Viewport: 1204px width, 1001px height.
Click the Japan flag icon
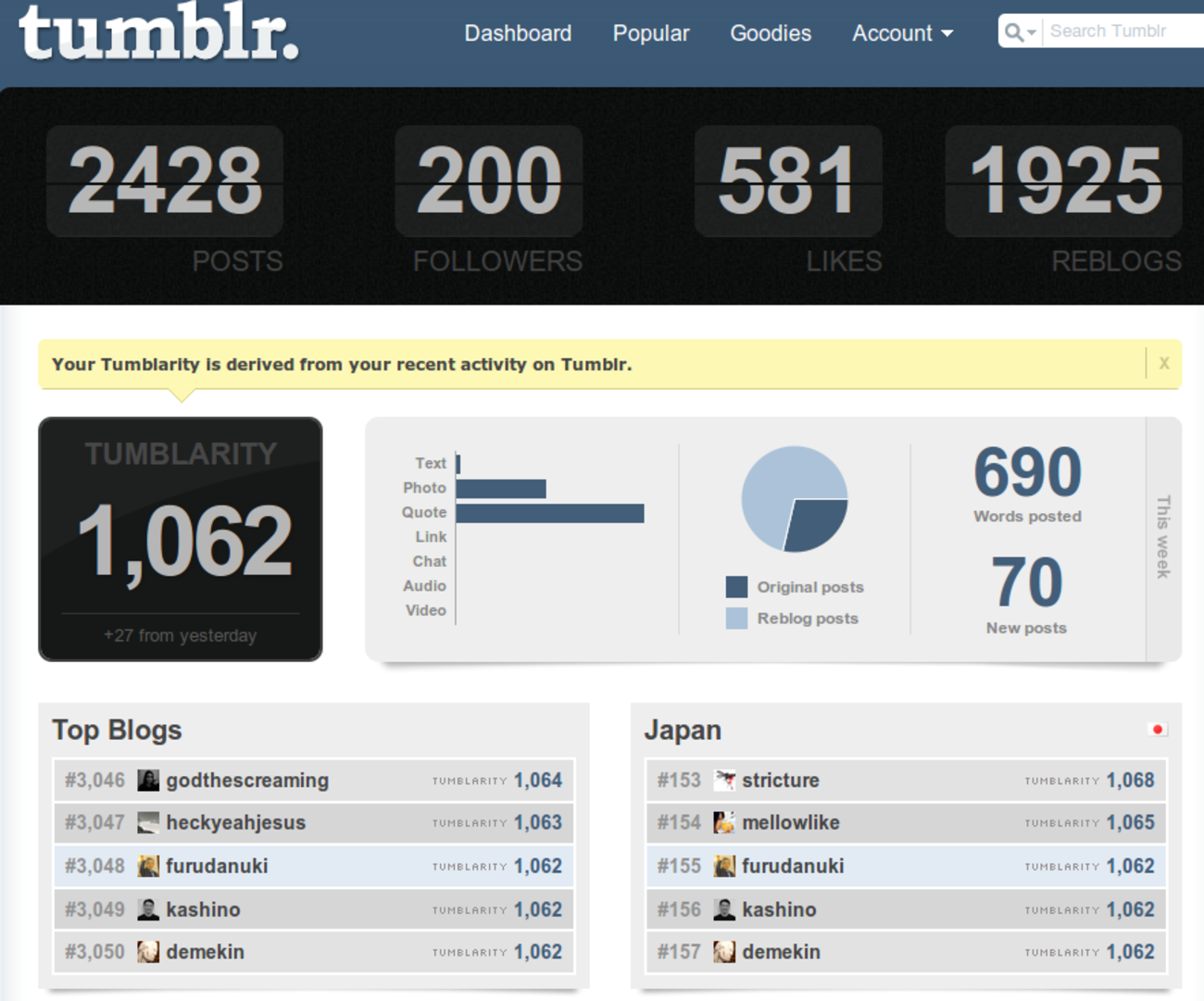tap(1157, 730)
